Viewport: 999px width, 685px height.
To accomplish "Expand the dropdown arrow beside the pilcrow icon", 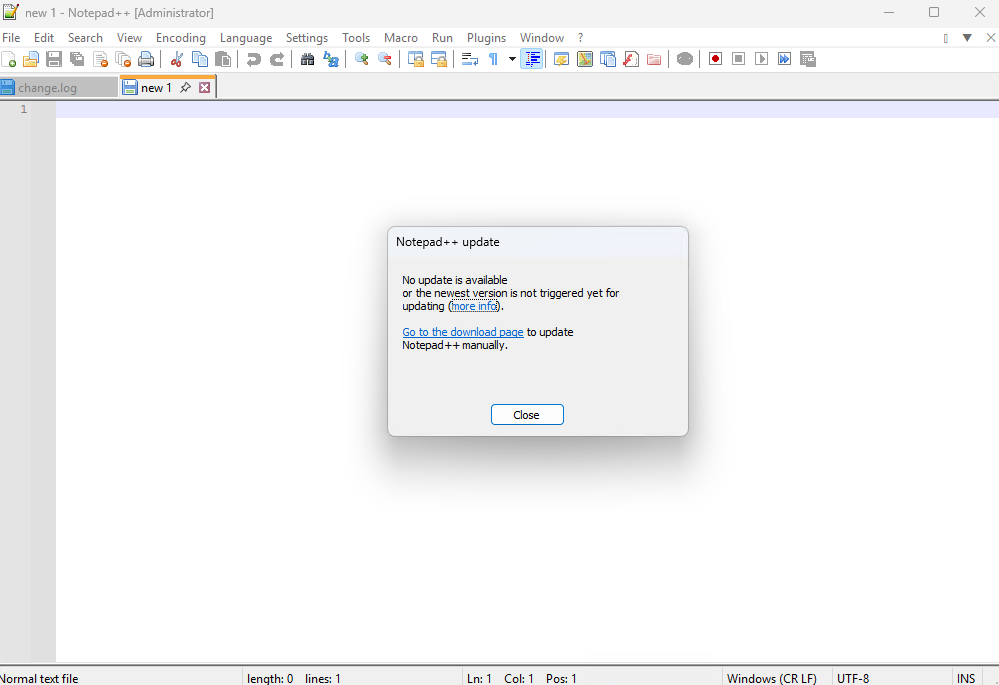I will (512, 59).
